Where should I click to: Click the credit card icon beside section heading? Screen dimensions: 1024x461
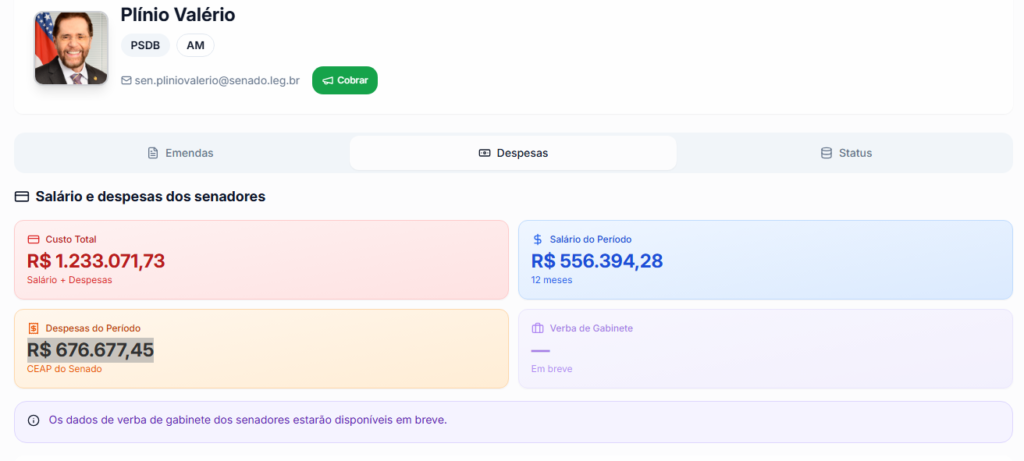pos(22,197)
